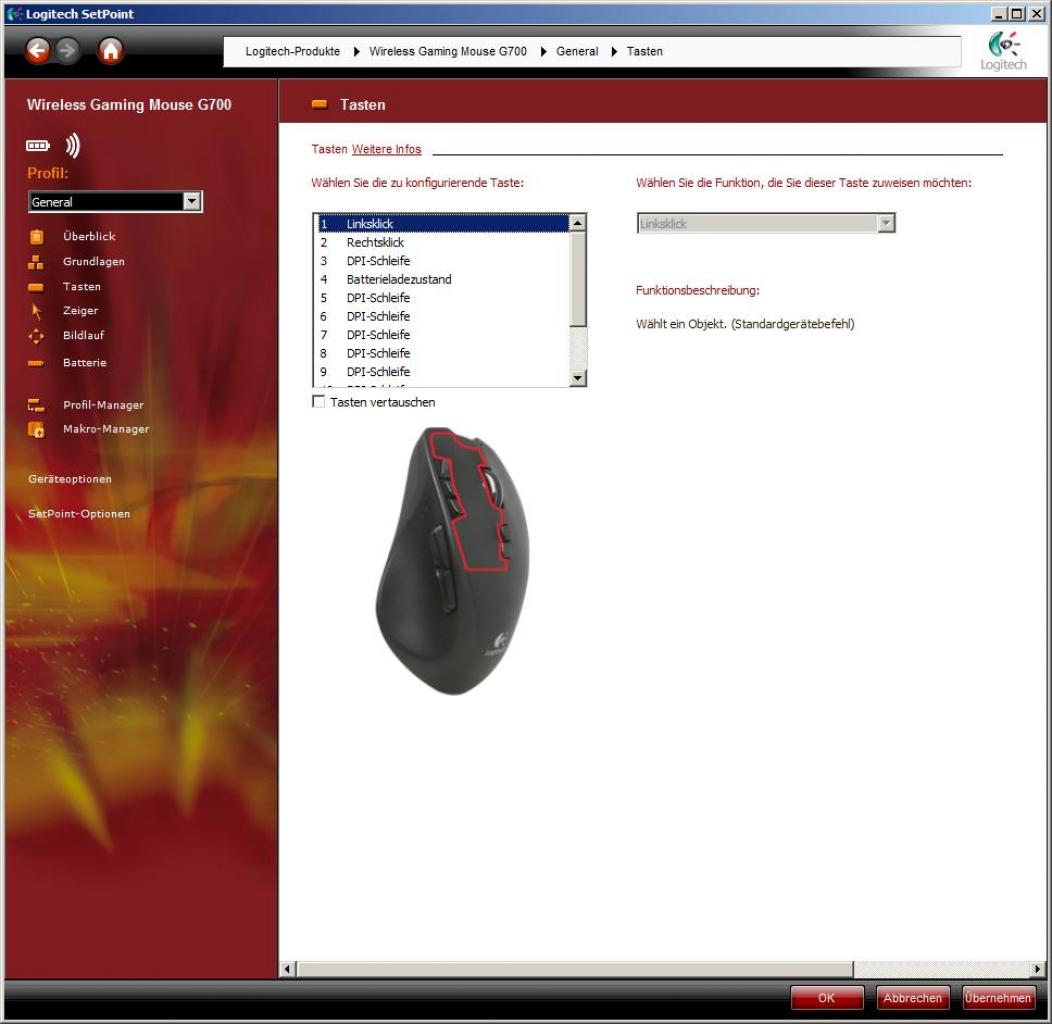The image size is (1052, 1024).
Task: Click Tasten in the breadcrumb
Action: pyautogui.click(x=645, y=51)
